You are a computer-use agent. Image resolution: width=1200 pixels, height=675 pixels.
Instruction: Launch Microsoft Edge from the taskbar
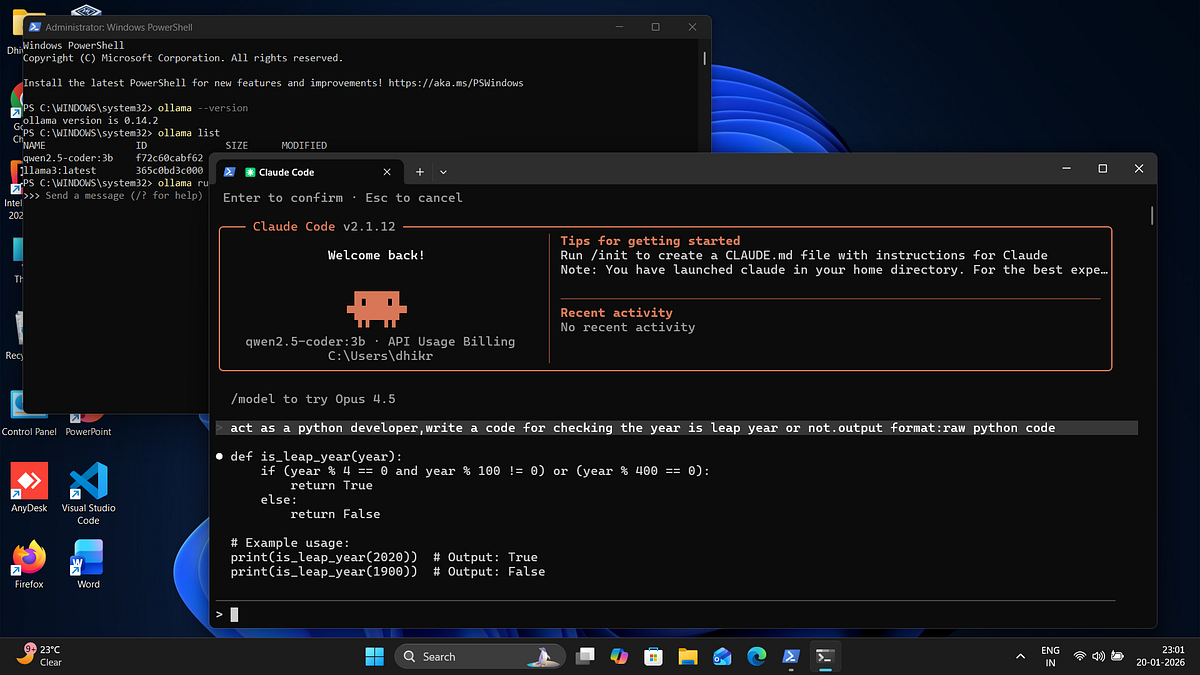point(756,656)
